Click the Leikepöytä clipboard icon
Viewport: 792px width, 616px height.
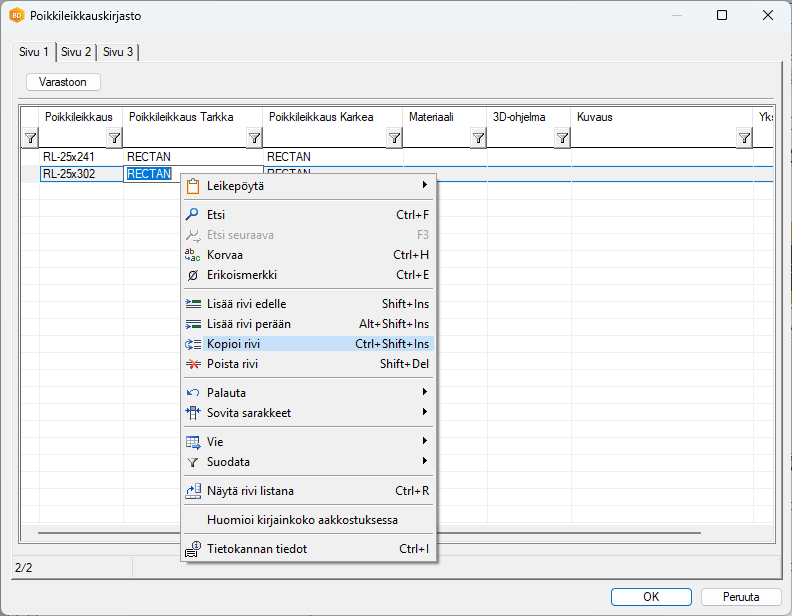pyautogui.click(x=194, y=186)
